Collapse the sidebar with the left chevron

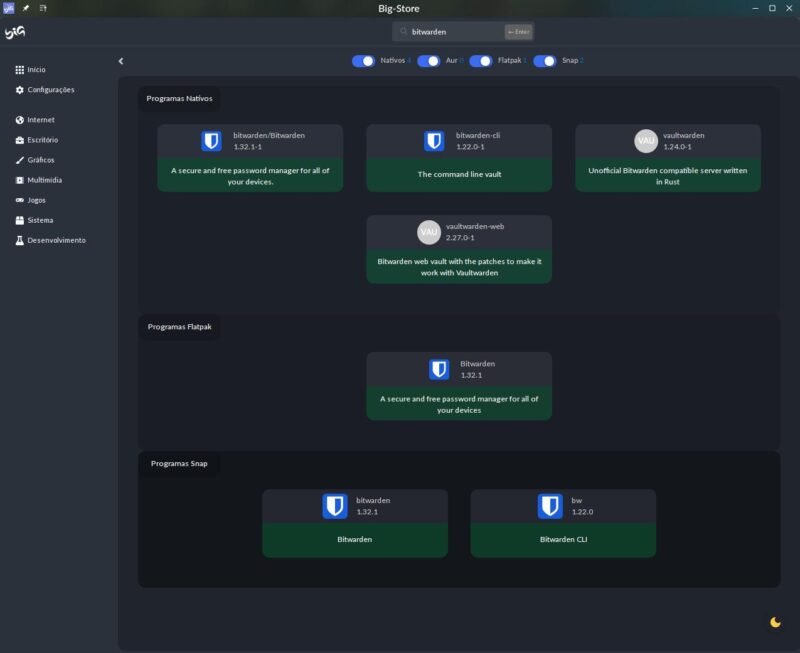coord(121,61)
